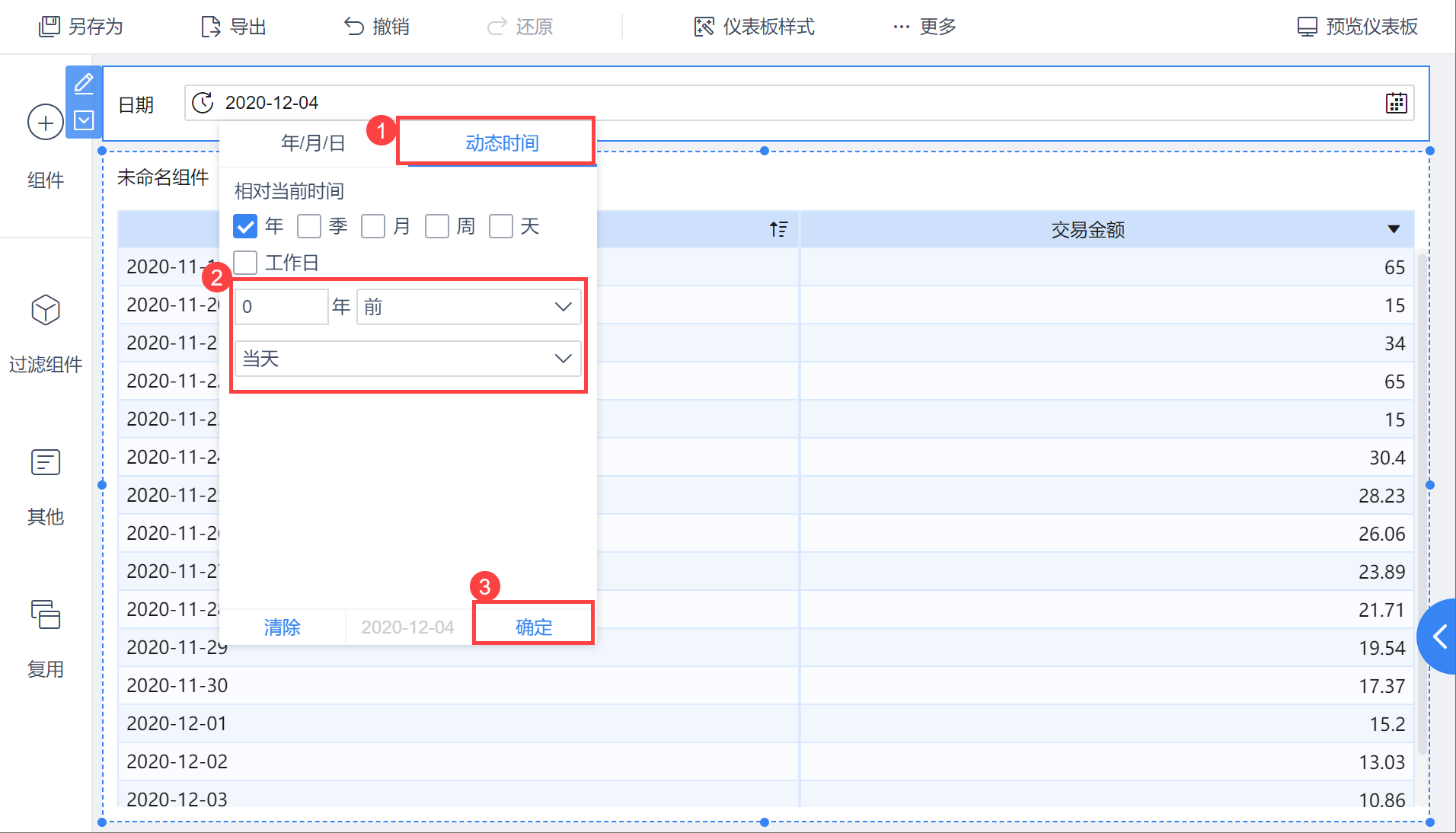Click the 2020-12-04 date shortcut in popup footer
1456x833 pixels.
[x=407, y=627]
